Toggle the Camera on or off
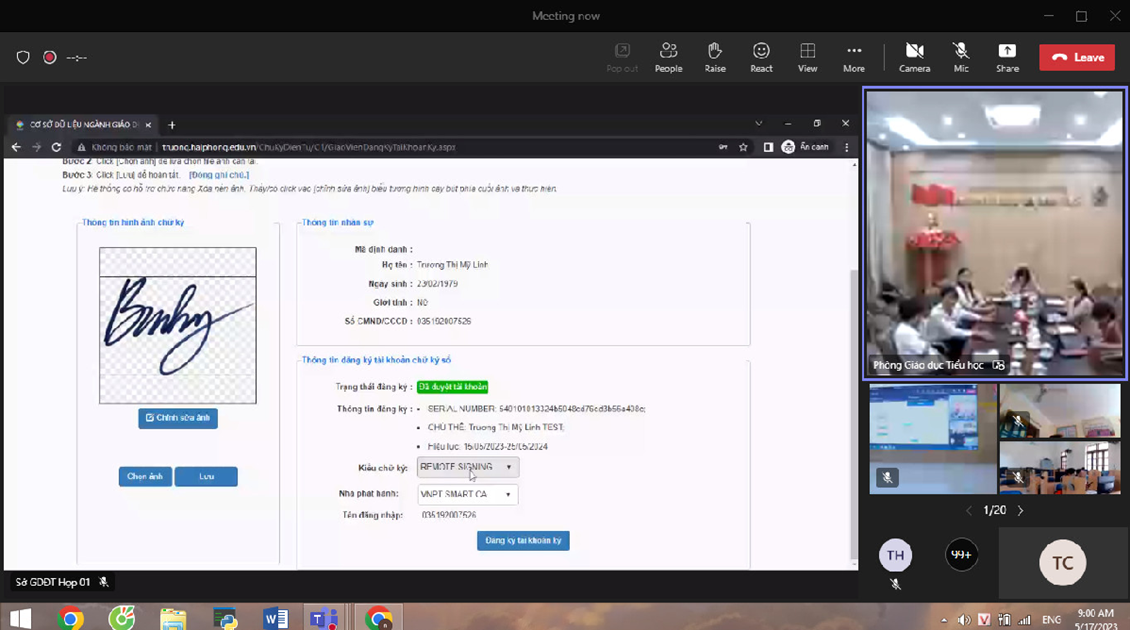Viewport: 1130px width, 630px height. (x=914, y=57)
